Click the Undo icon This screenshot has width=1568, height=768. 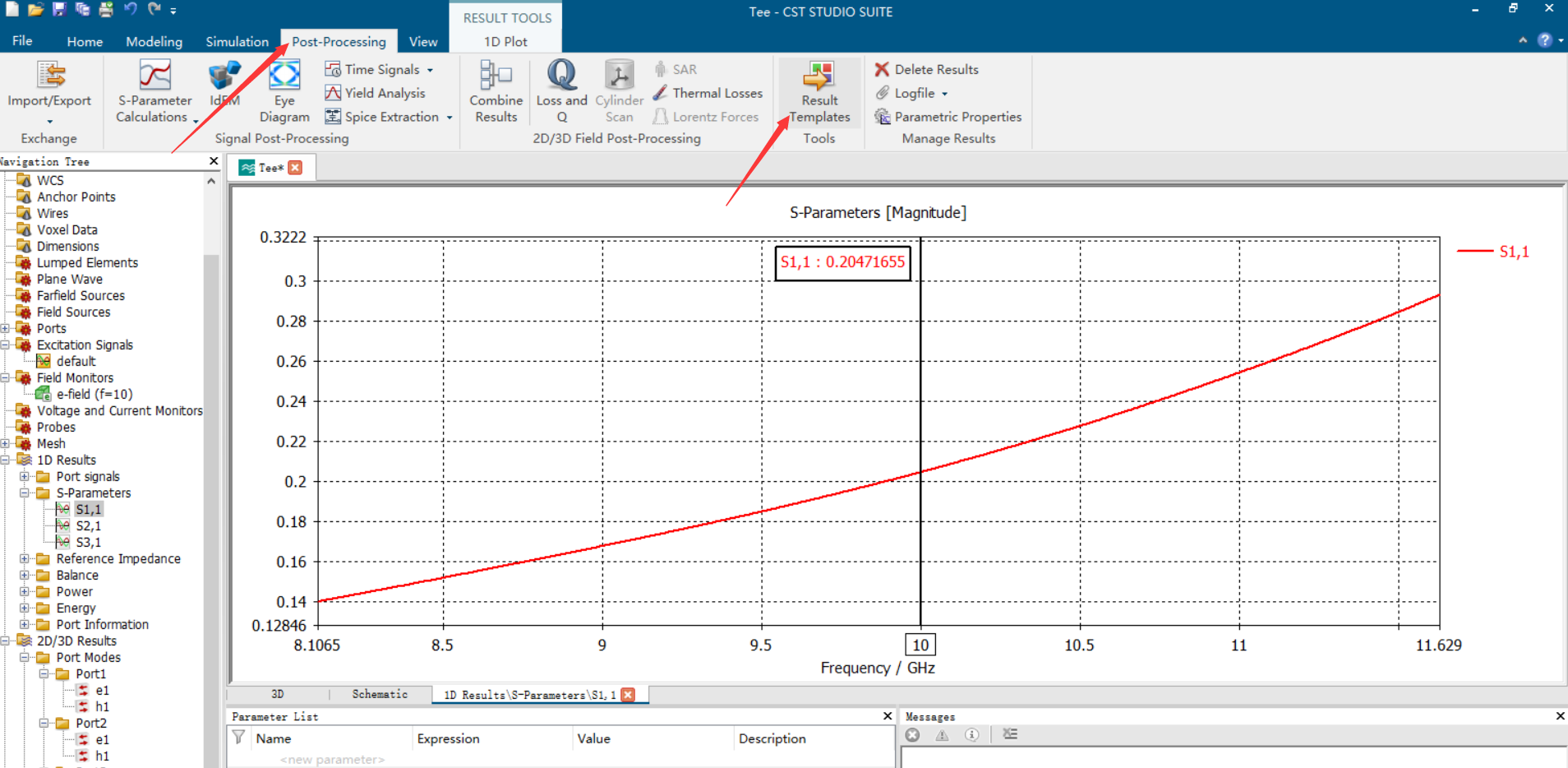click(x=130, y=10)
